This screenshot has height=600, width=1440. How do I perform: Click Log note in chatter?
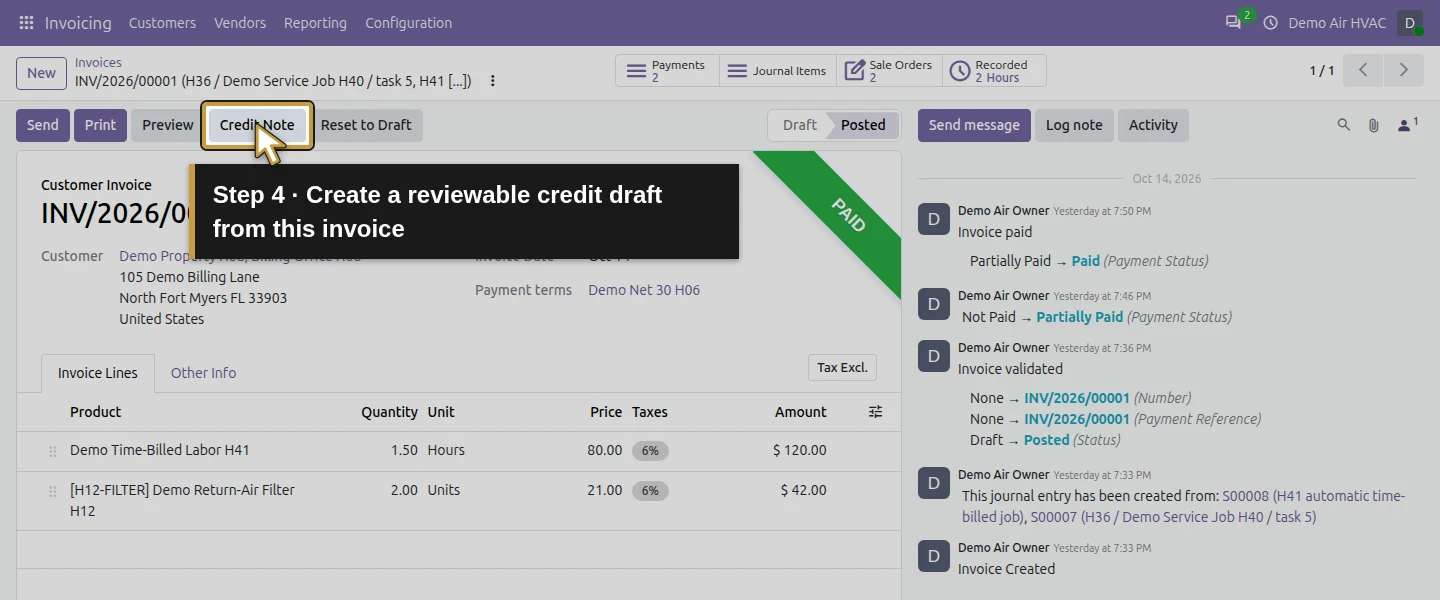(1074, 125)
